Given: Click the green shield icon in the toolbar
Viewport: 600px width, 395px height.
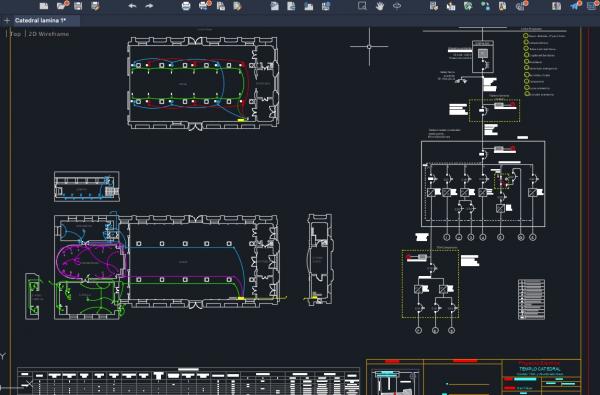Looking at the screenshot, I should point(468,6).
